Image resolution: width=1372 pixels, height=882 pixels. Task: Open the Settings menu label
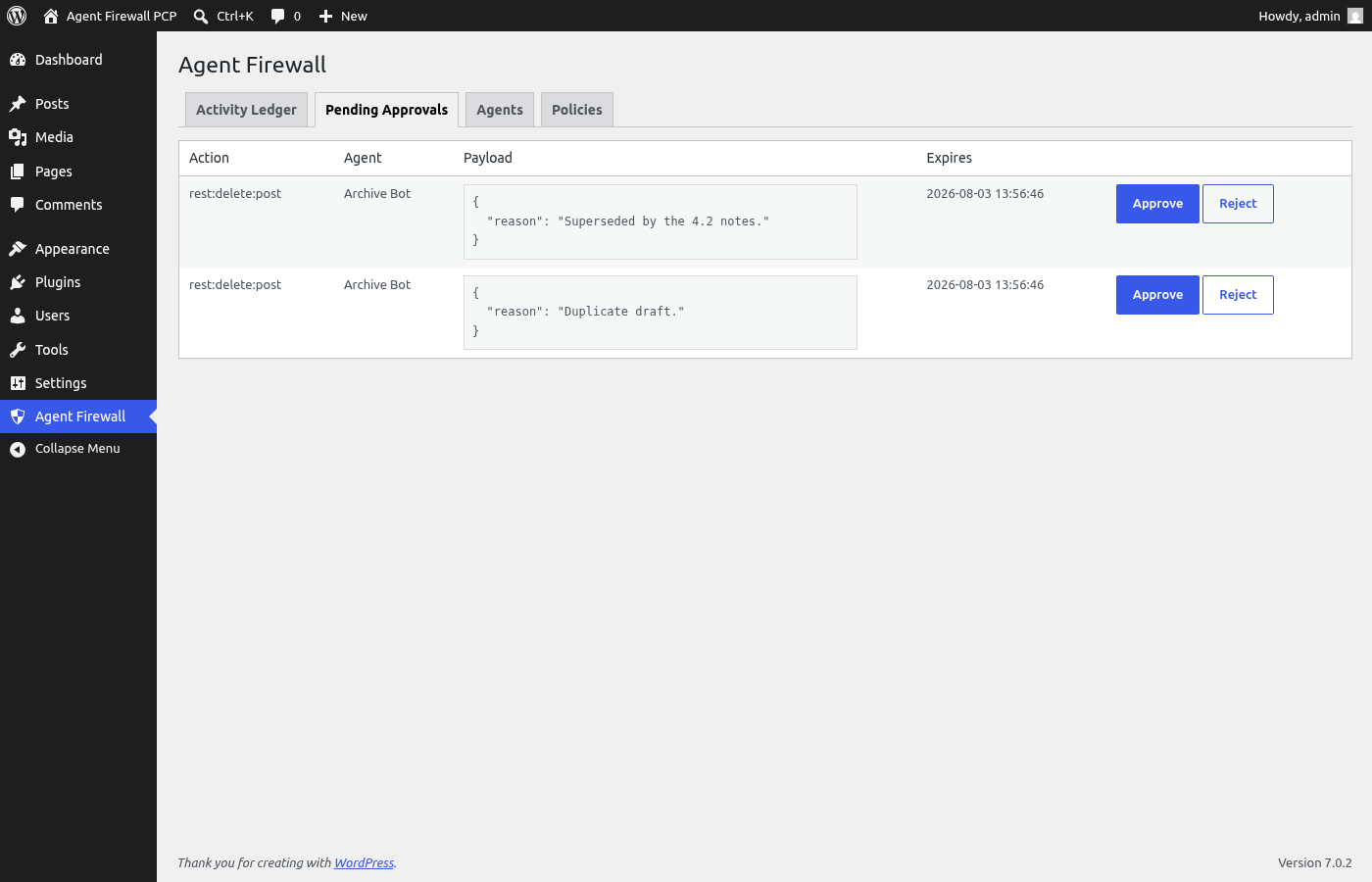(x=61, y=383)
